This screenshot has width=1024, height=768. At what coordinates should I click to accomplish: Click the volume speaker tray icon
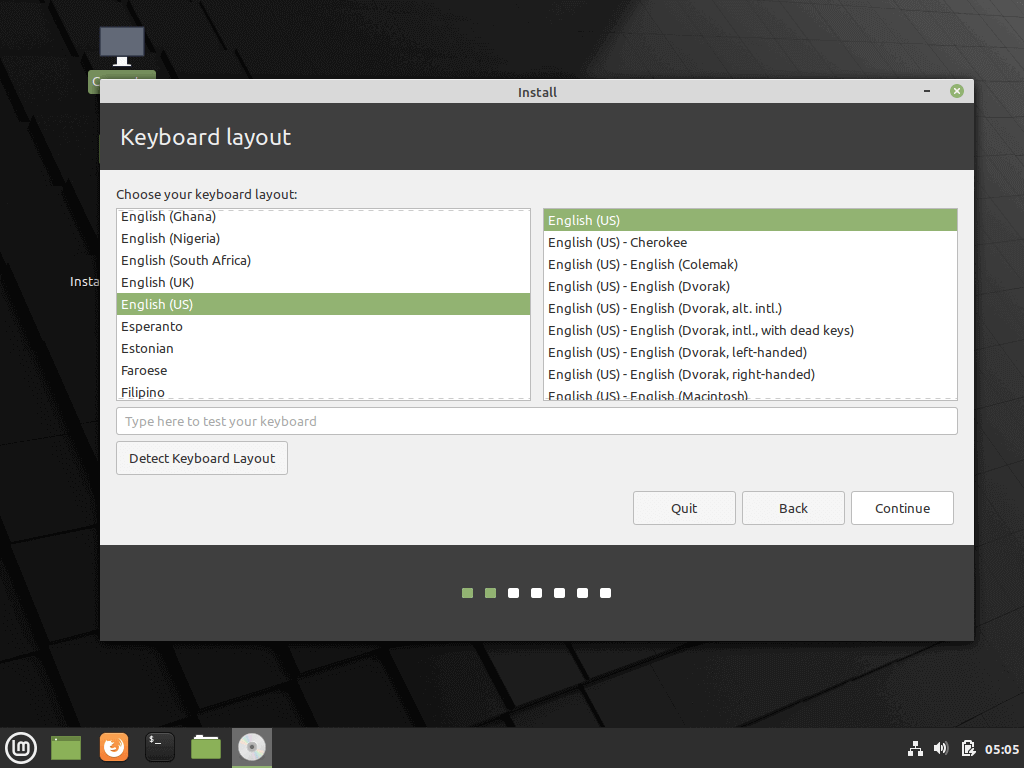[x=941, y=748]
